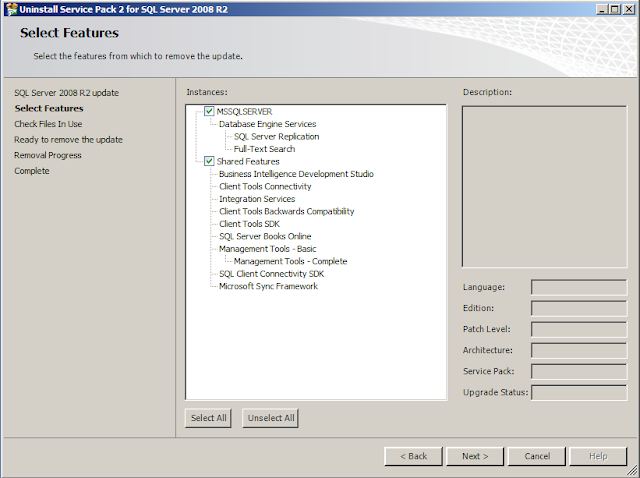Maximize the uninstall wizard window
This screenshot has width=640, height=478.
[x=614, y=9]
